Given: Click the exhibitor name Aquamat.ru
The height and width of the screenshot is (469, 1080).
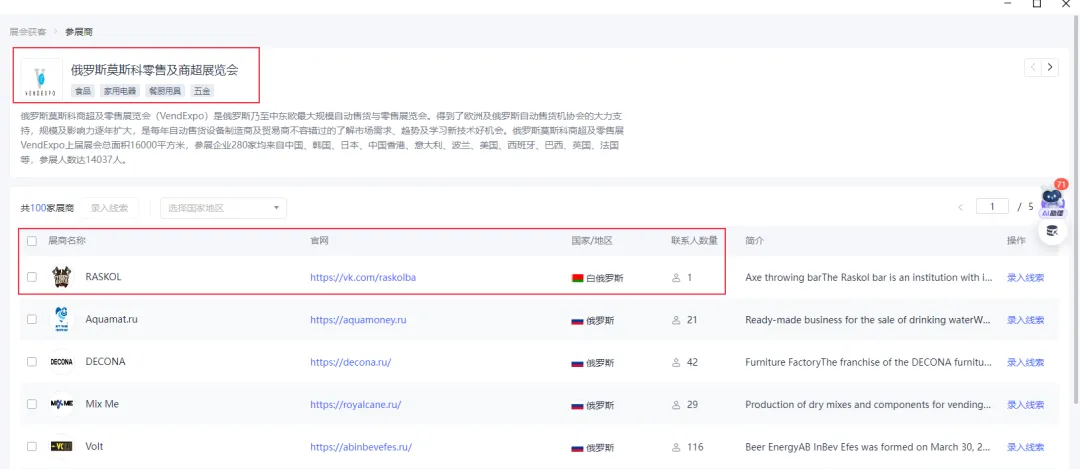Looking at the screenshot, I should (112, 320).
